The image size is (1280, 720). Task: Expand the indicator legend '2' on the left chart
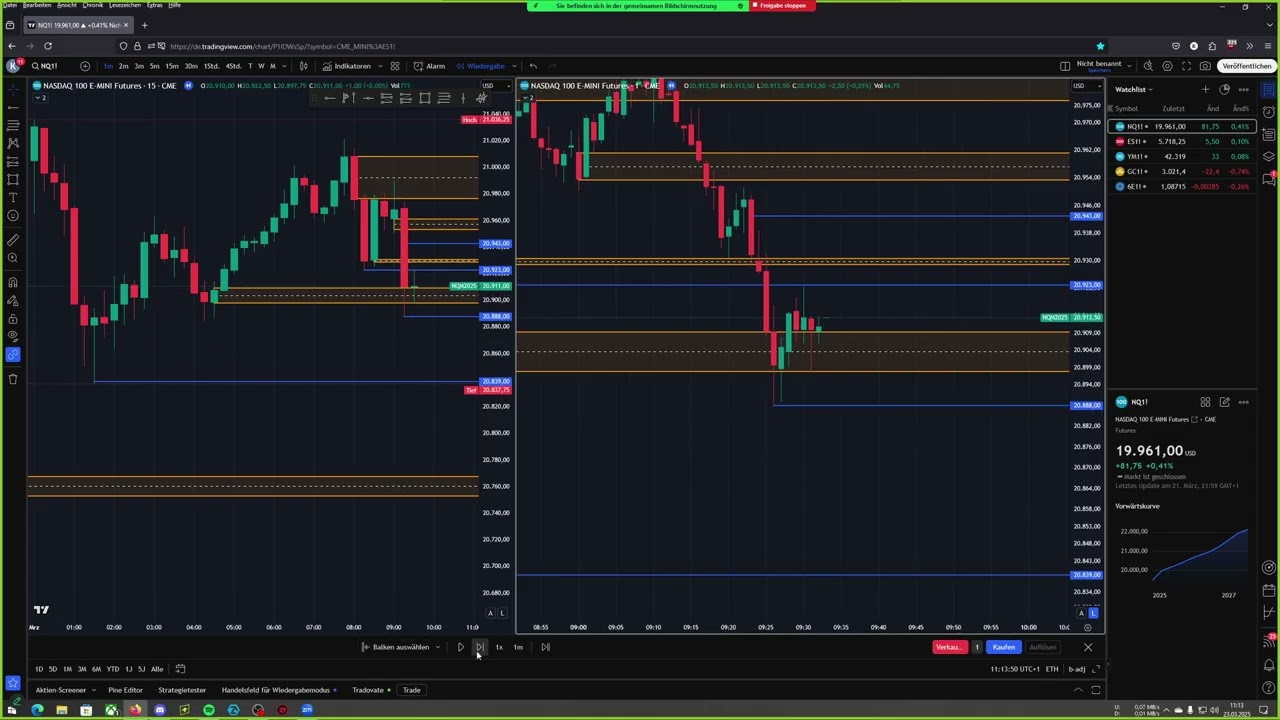click(39, 97)
